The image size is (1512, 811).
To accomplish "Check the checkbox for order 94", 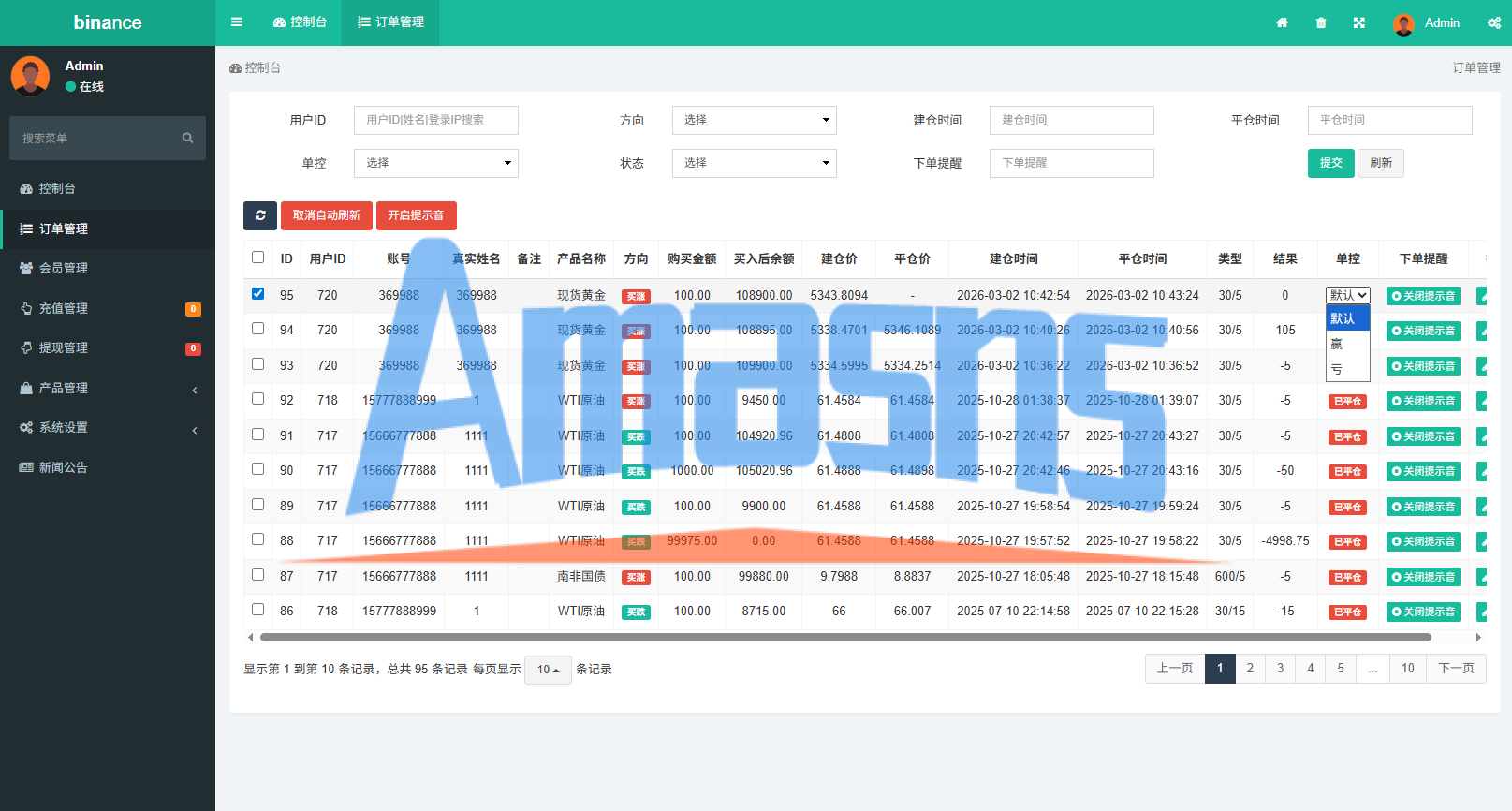I will click(x=257, y=329).
